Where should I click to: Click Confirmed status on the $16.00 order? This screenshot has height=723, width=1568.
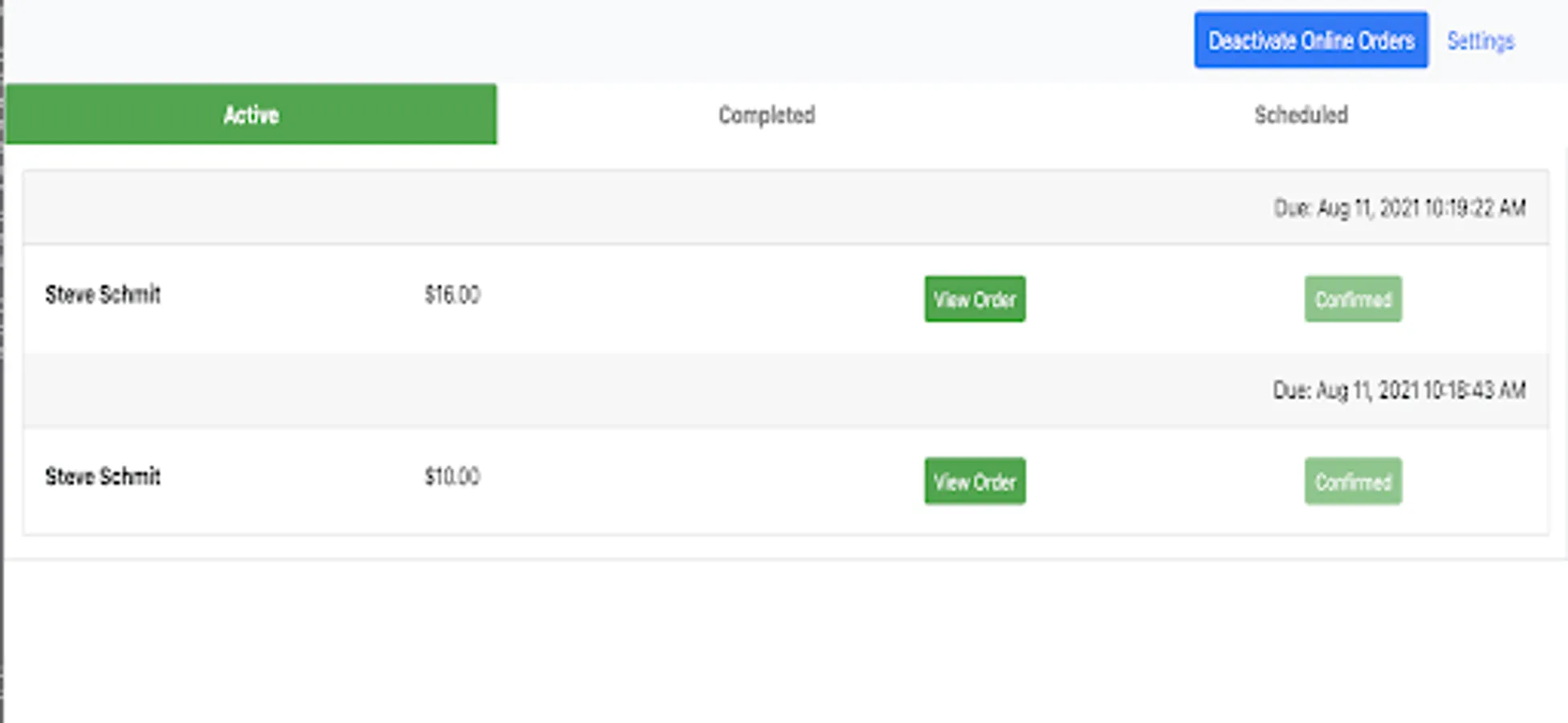click(1353, 300)
